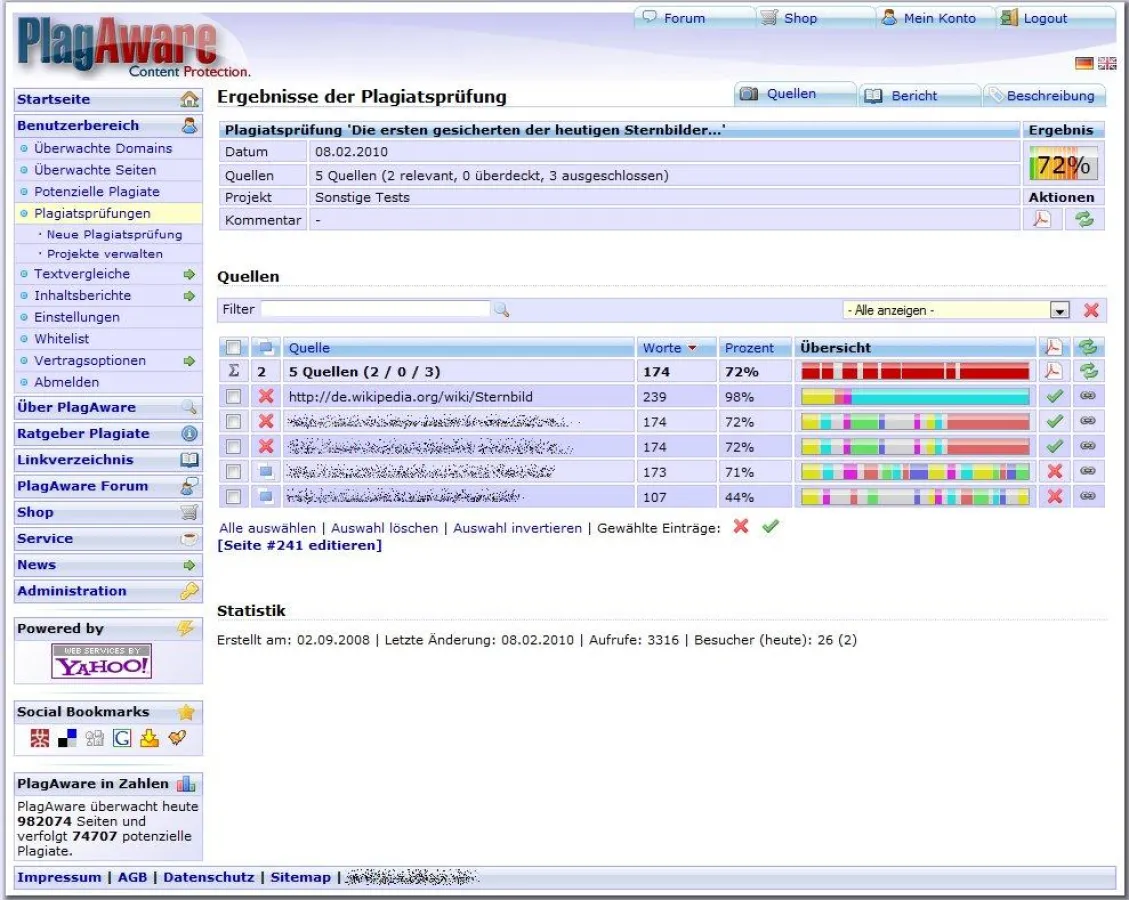
Task: Click the refresh icon in the sum row
Action: click(1088, 371)
